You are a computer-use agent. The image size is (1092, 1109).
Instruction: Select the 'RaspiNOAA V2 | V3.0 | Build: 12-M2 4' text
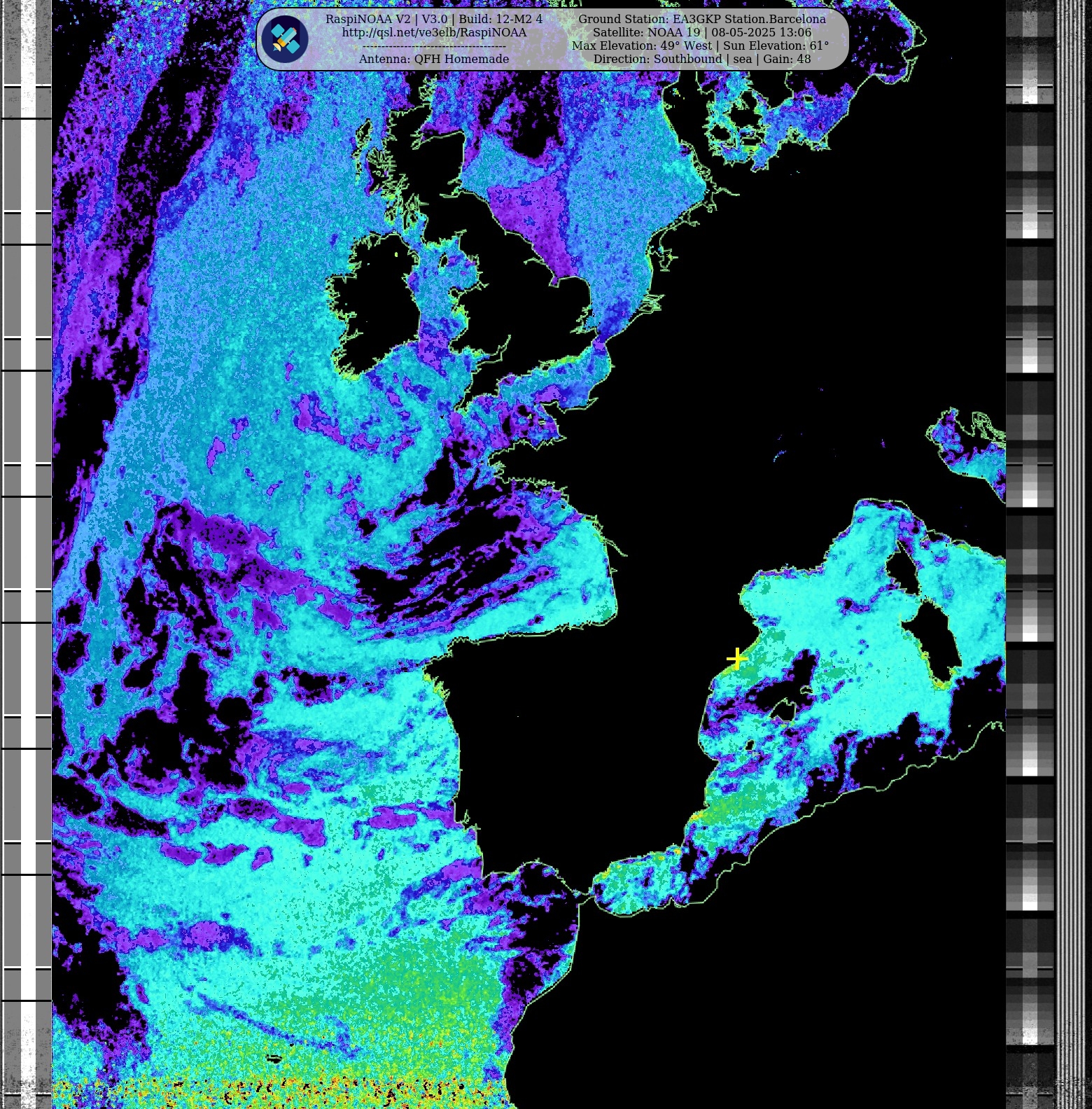pyautogui.click(x=434, y=19)
